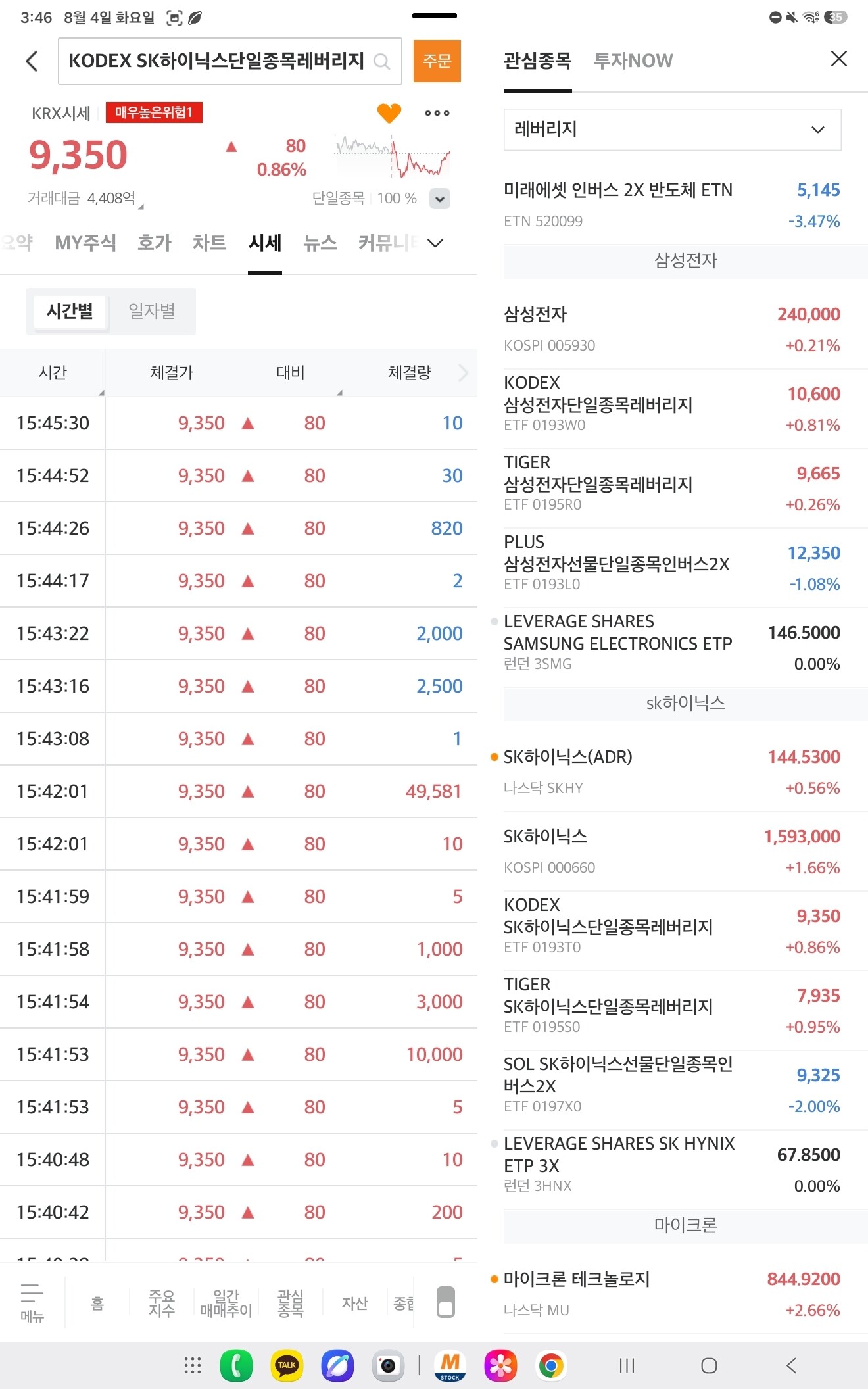Toggle the orange heart favorite icon
The image size is (868, 1389).
(389, 113)
